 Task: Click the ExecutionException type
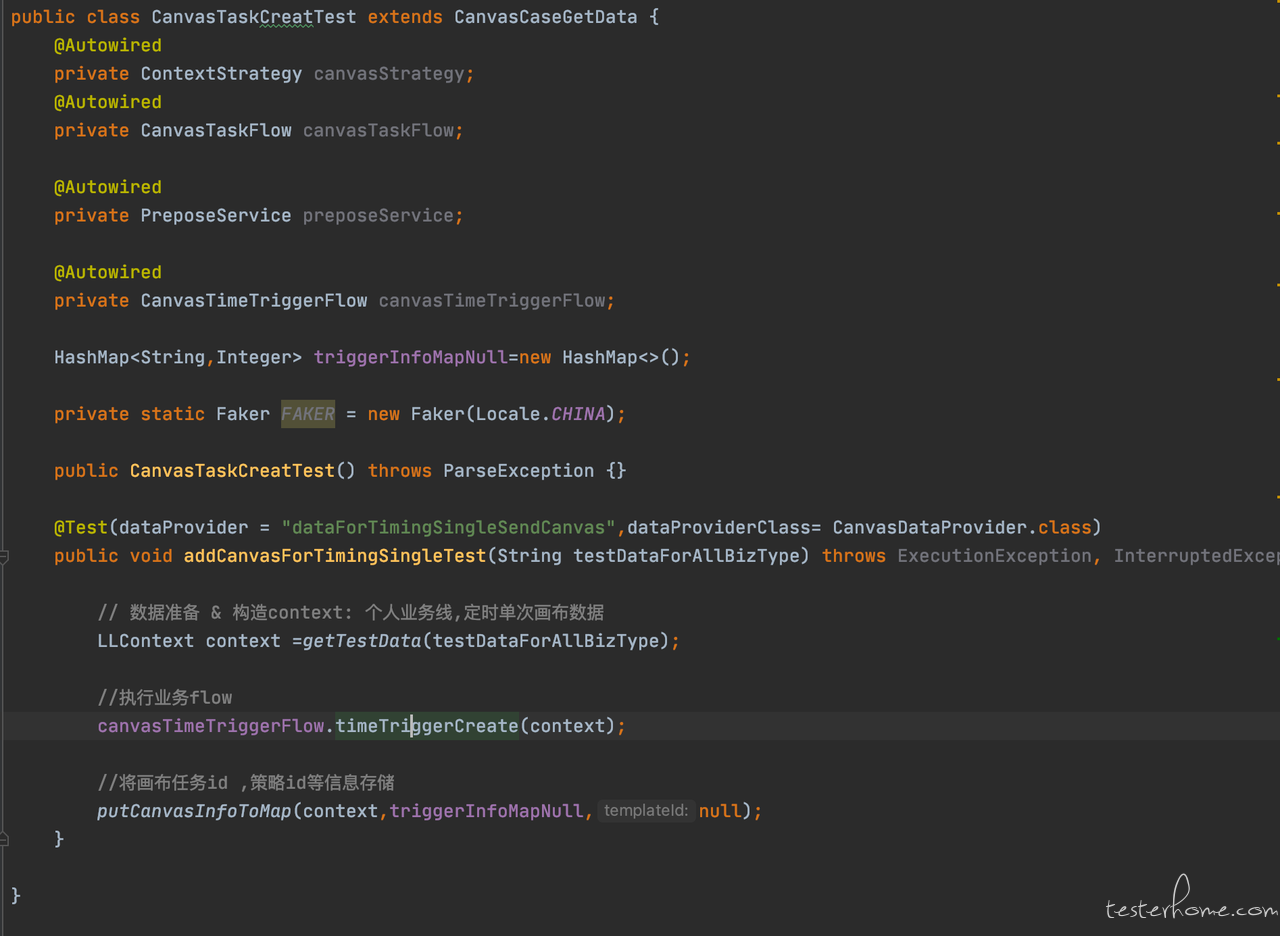pyautogui.click(x=995, y=556)
